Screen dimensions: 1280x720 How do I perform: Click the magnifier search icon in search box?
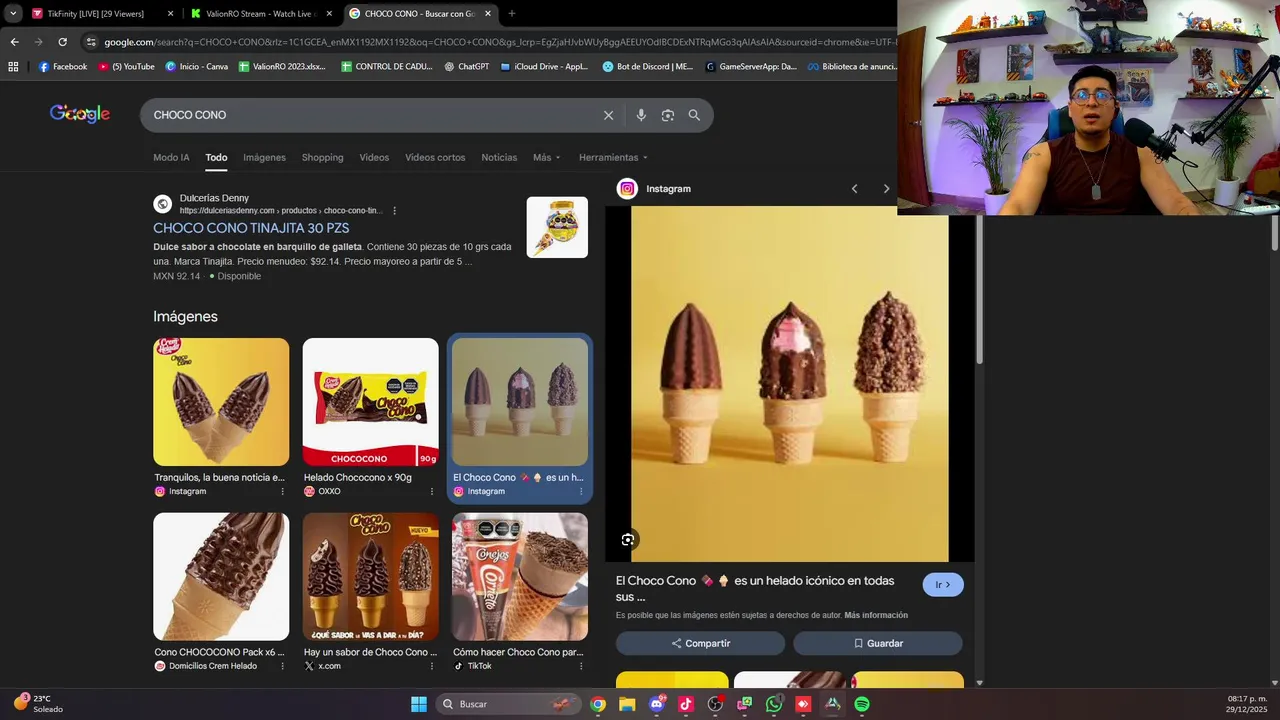[x=694, y=115]
